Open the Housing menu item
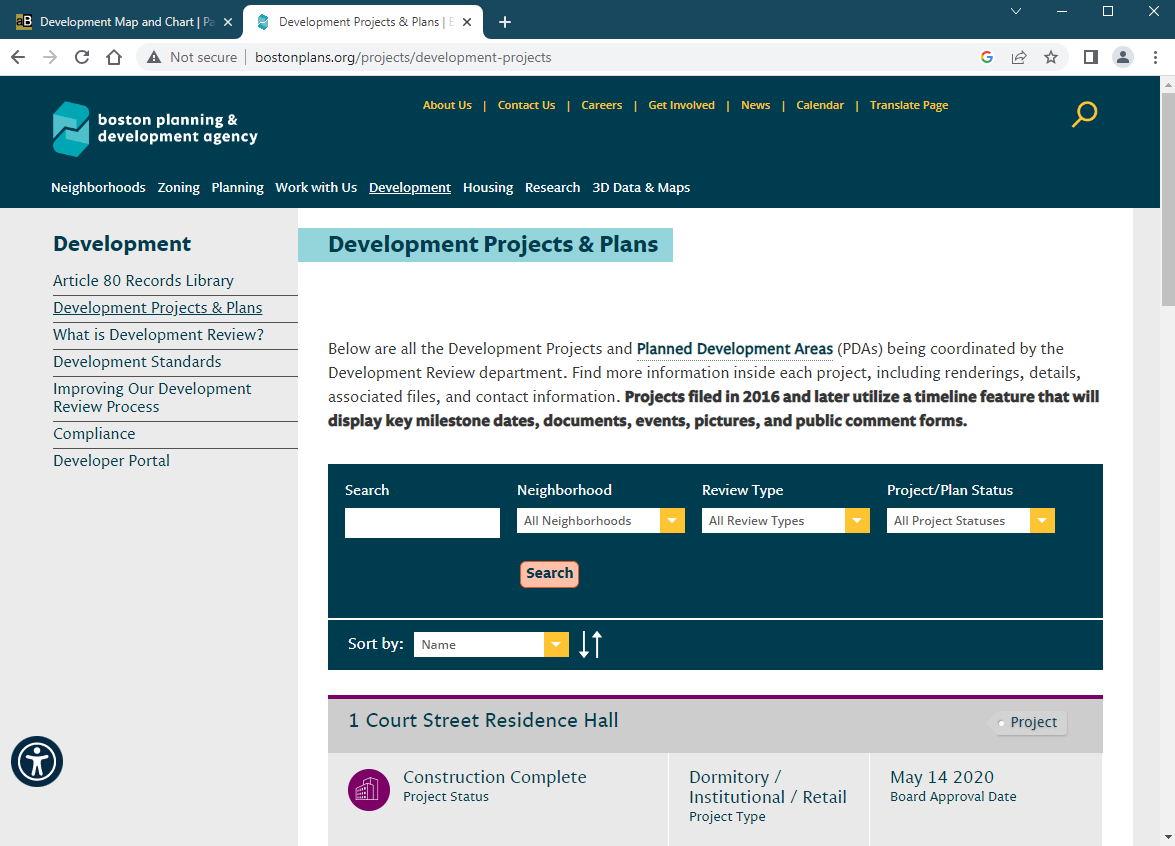 tap(488, 188)
